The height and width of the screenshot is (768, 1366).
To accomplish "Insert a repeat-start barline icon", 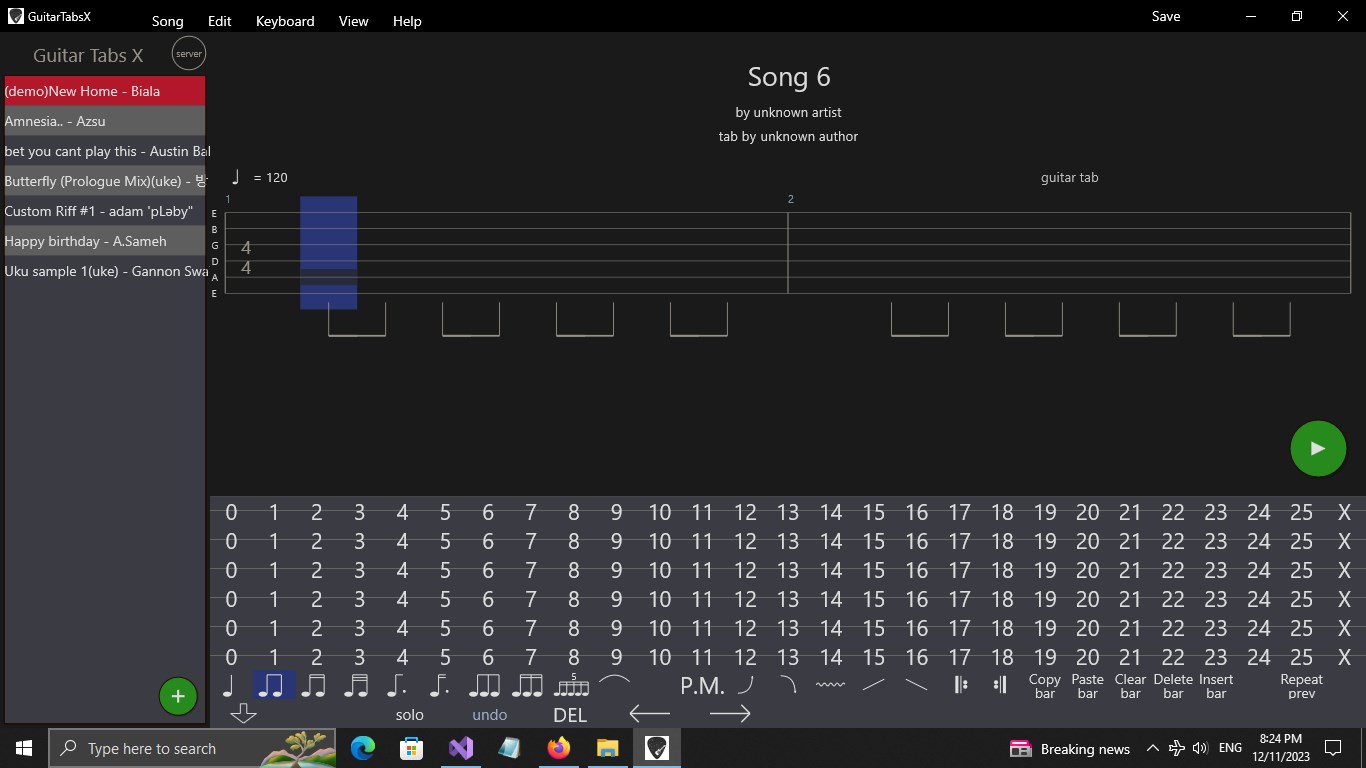I will coord(960,684).
